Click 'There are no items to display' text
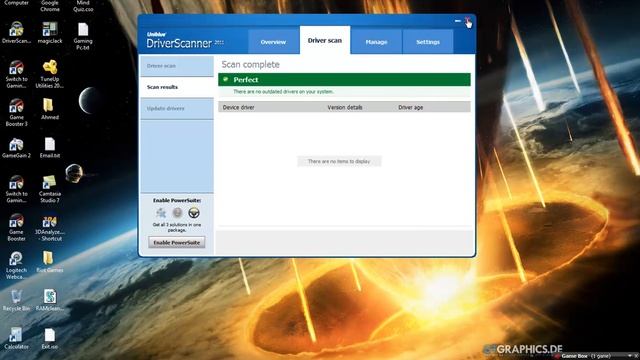This screenshot has width=640, height=360. (x=339, y=161)
